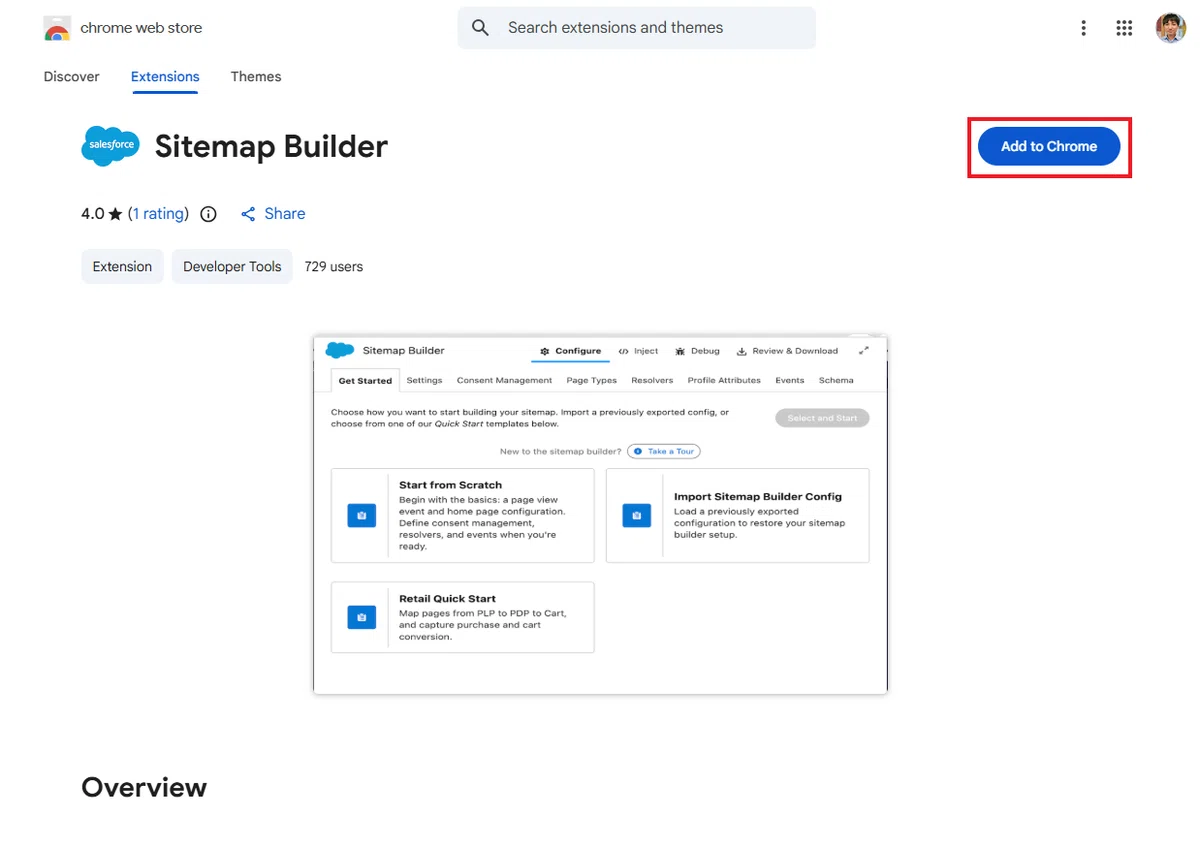This screenshot has height=843, width=1200.
Task: Focus the Search extensions and themes field
Action: (637, 28)
